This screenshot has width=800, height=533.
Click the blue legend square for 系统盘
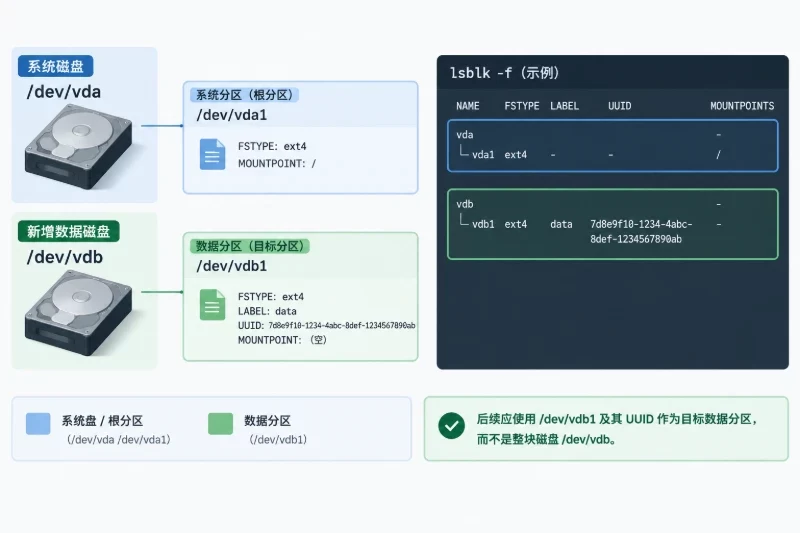[x=38, y=424]
